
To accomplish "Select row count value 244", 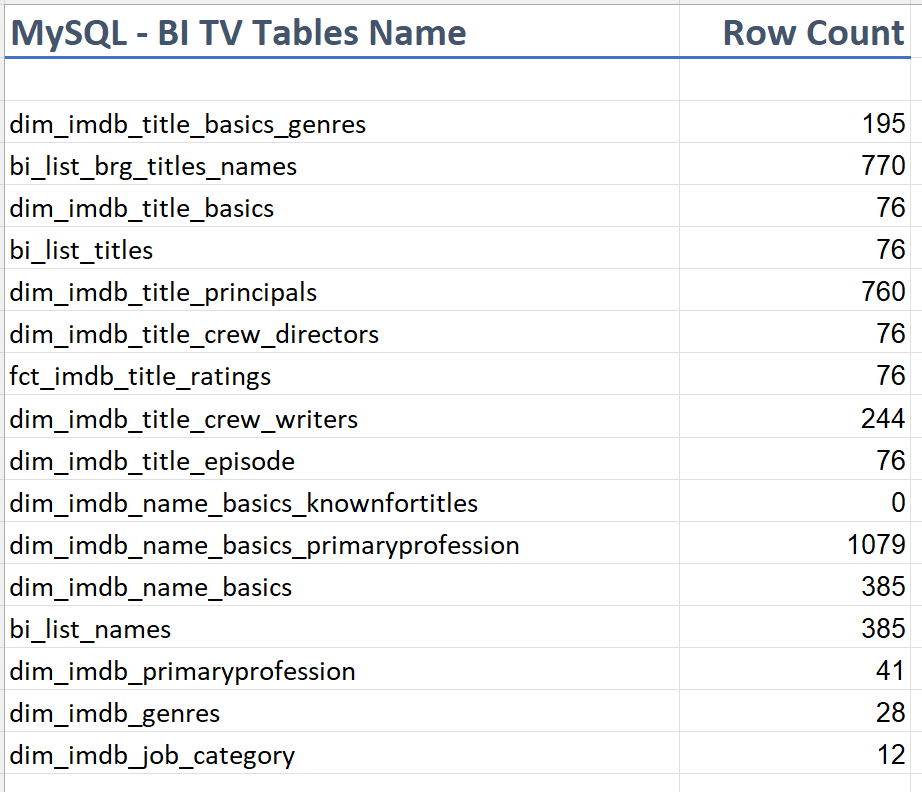I will 795,417.
